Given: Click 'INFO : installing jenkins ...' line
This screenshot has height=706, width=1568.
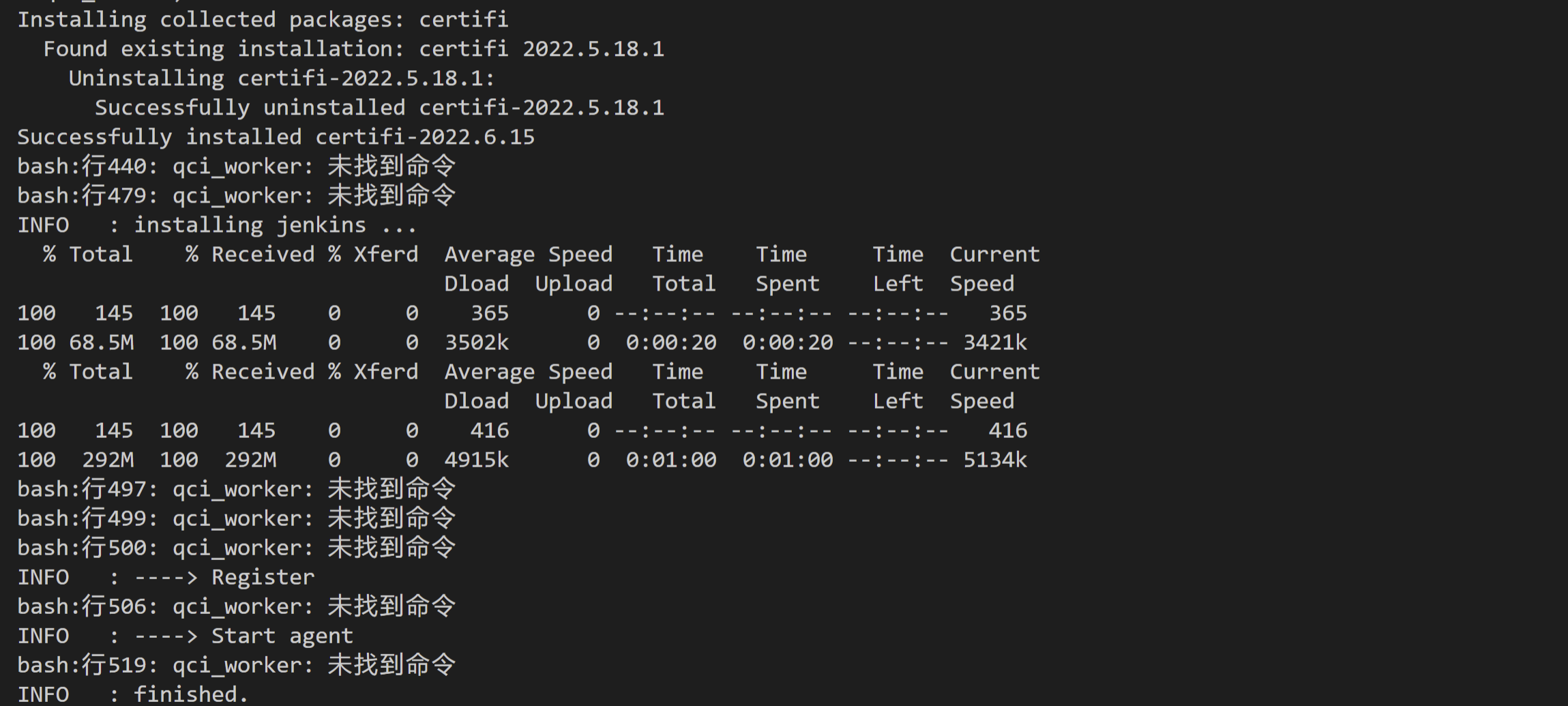Looking at the screenshot, I should pos(217,225).
